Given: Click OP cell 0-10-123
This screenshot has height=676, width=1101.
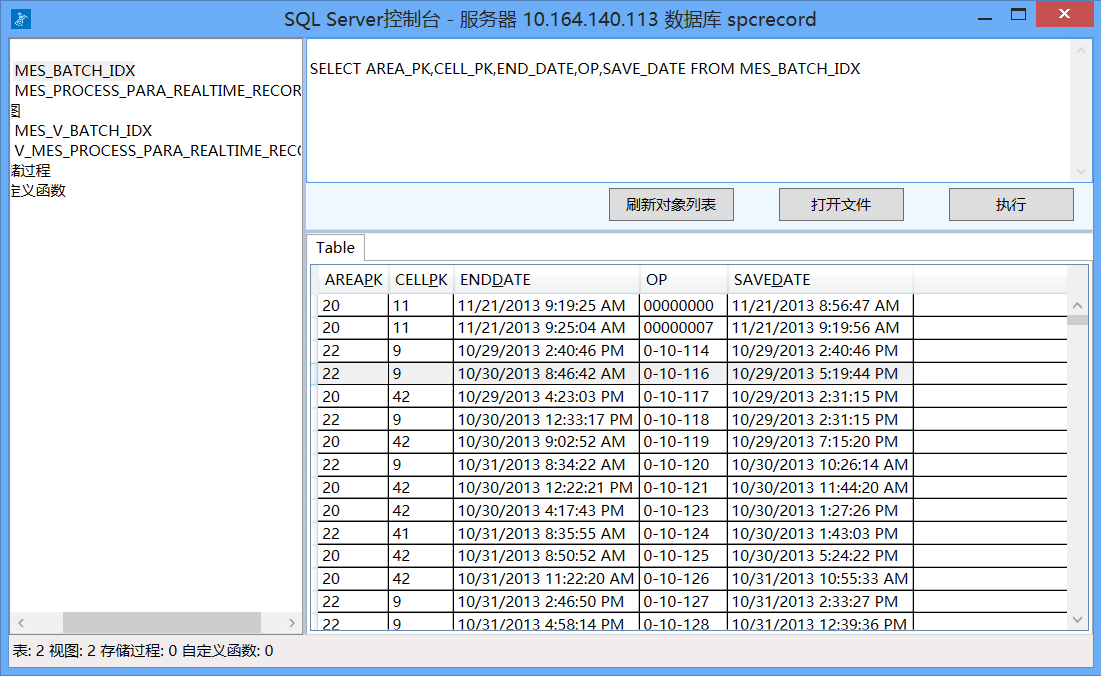Looking at the screenshot, I should pos(683,510).
